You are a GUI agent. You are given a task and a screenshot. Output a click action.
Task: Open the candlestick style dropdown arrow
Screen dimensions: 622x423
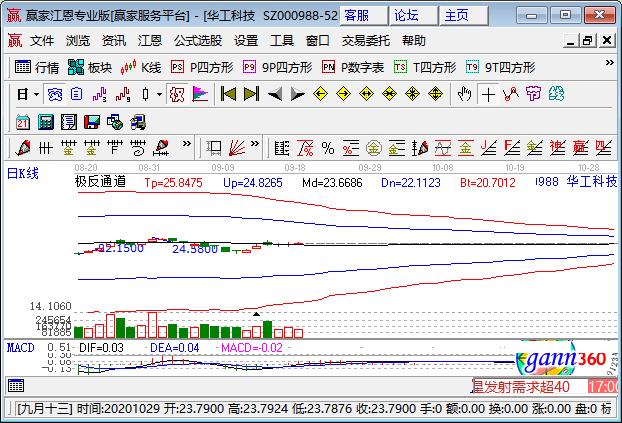pos(159,94)
